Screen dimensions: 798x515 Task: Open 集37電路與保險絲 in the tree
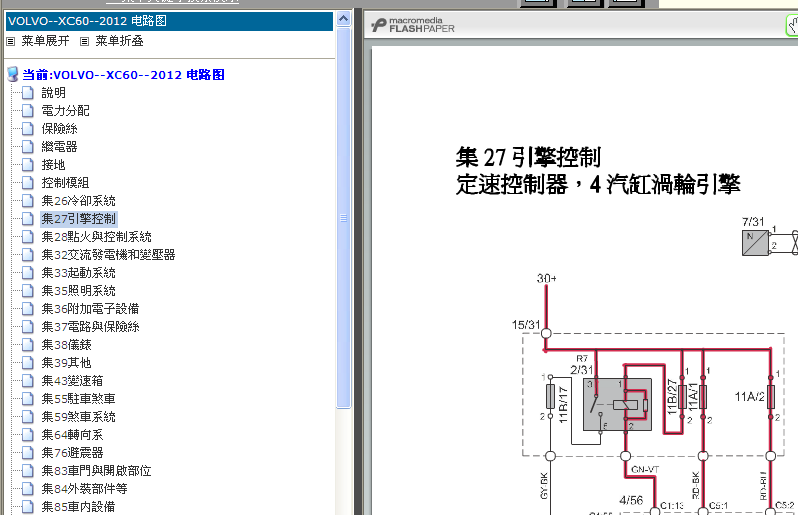(x=91, y=327)
